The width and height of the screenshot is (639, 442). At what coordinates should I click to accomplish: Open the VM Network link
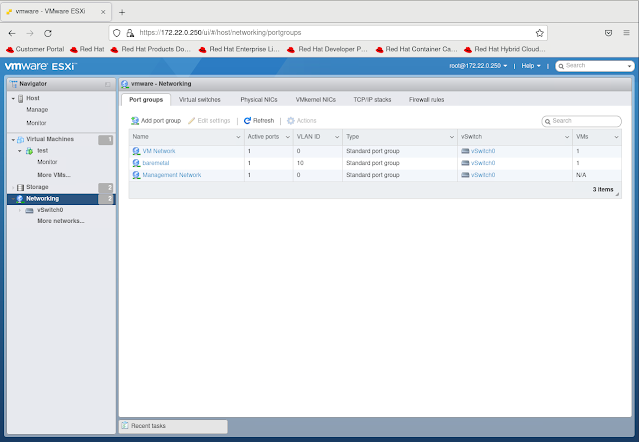(x=159, y=151)
